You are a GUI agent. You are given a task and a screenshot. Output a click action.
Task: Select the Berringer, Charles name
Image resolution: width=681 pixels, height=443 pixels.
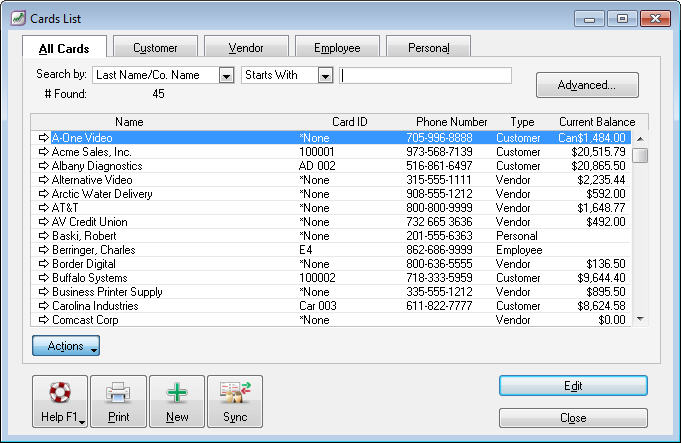(94, 250)
